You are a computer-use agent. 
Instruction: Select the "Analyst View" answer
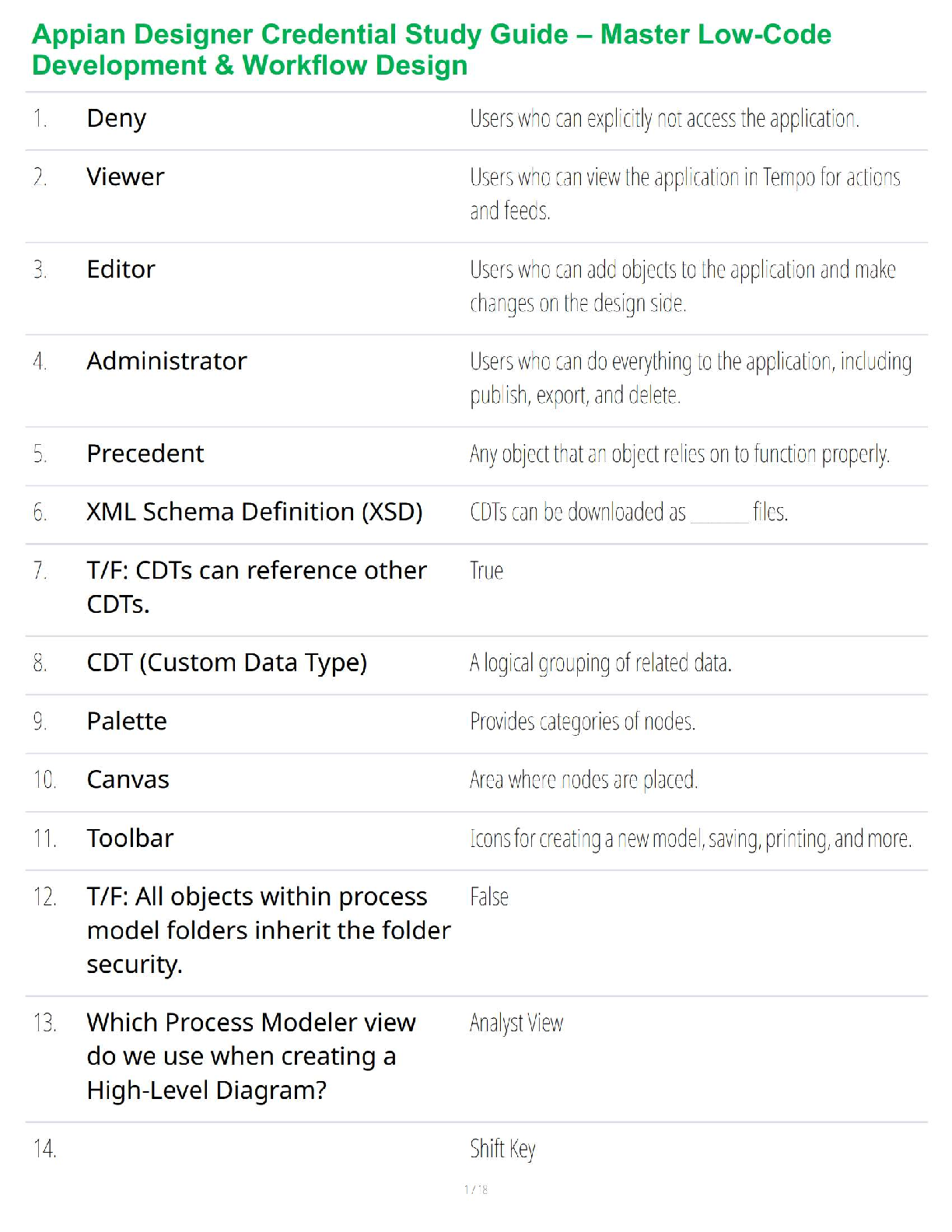516,1024
